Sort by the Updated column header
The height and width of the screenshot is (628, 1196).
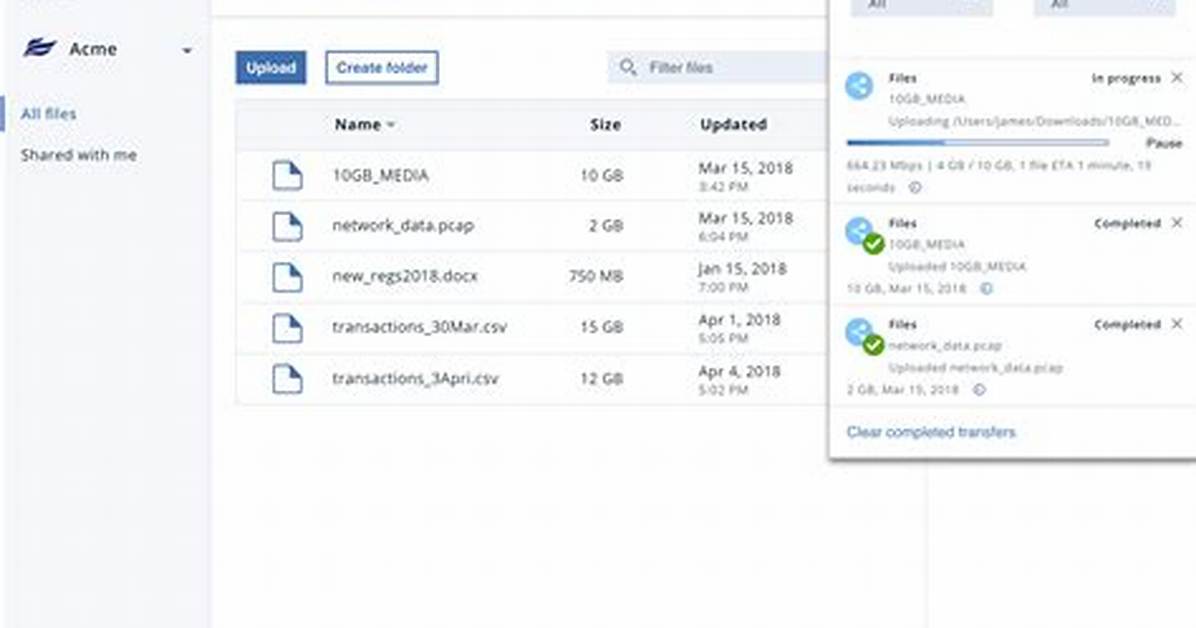[x=734, y=124]
